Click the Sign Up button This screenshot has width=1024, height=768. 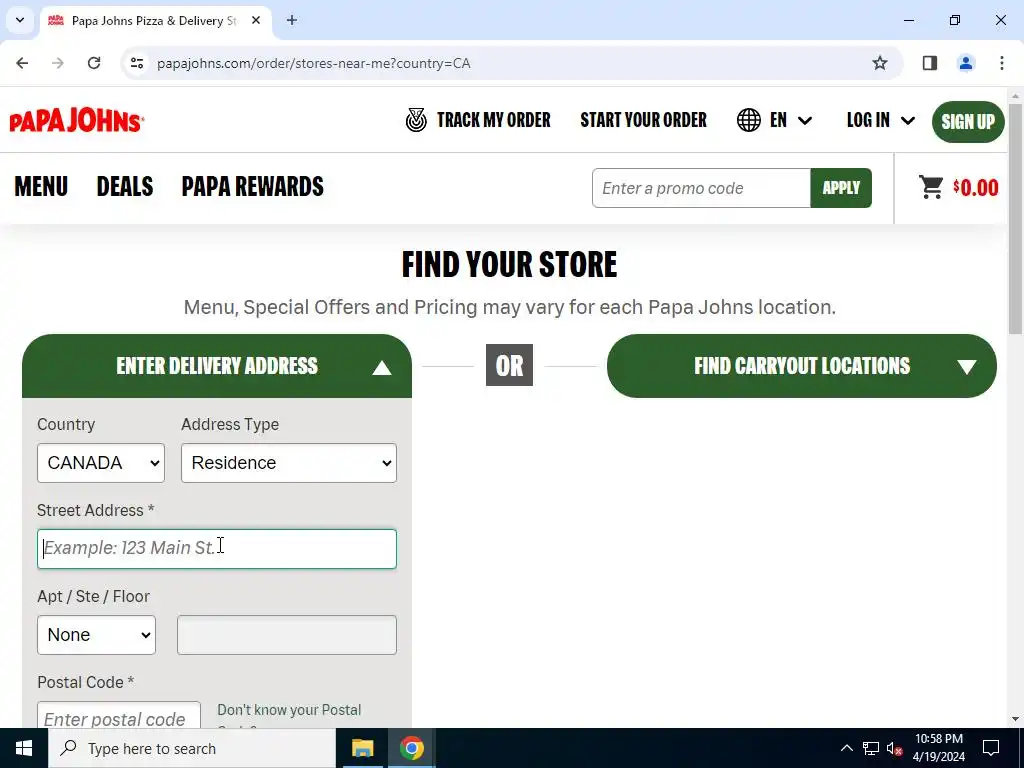pos(968,121)
